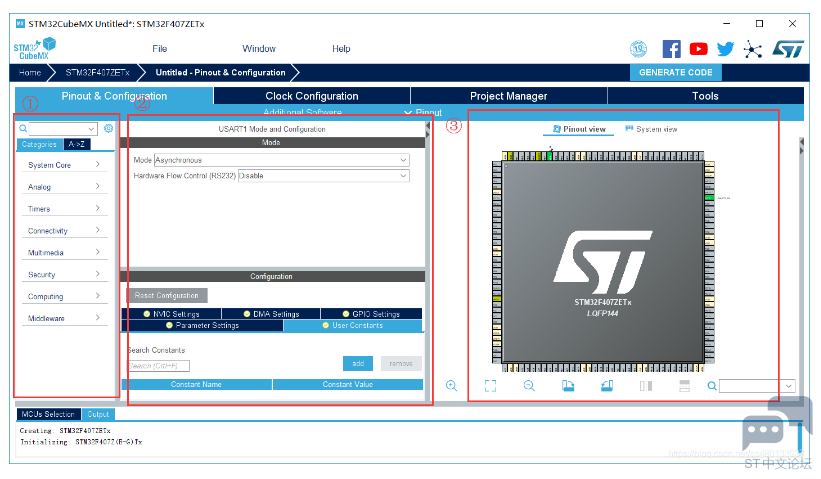Screen dimensions: 821x479
Task: Open the category settings gear icon
Action: point(109,129)
